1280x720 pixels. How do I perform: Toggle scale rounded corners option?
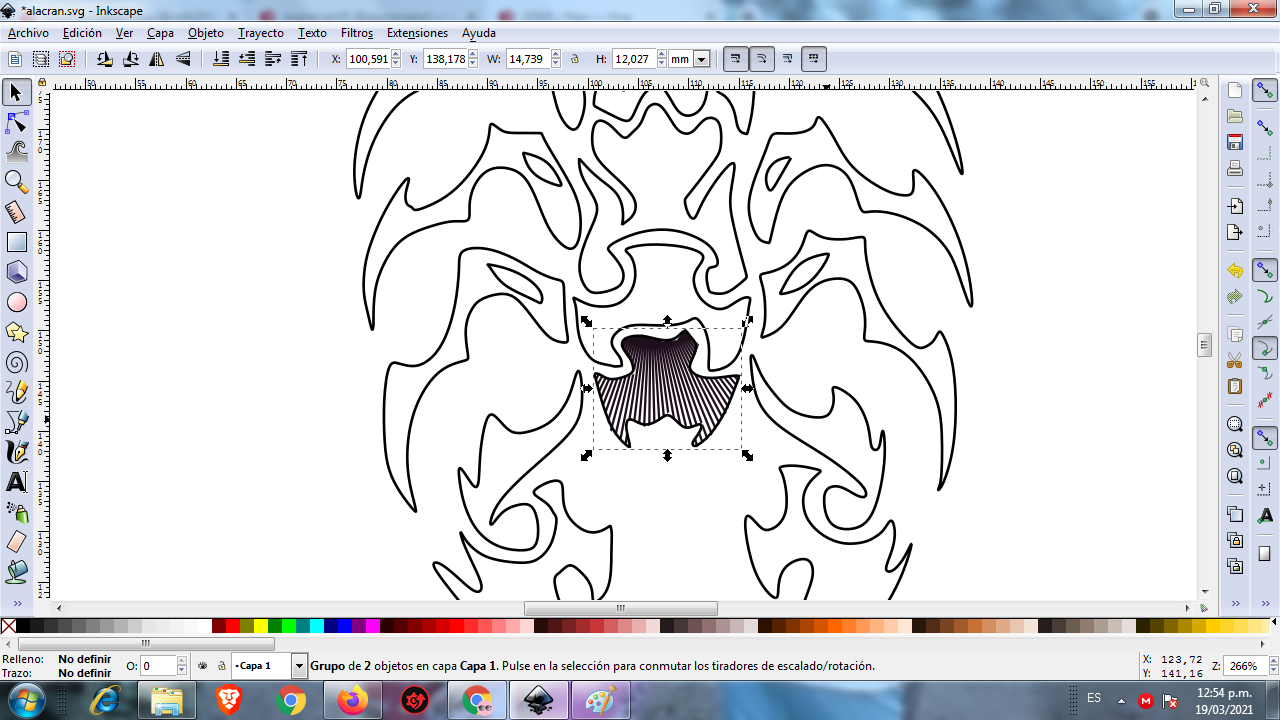click(x=762, y=59)
